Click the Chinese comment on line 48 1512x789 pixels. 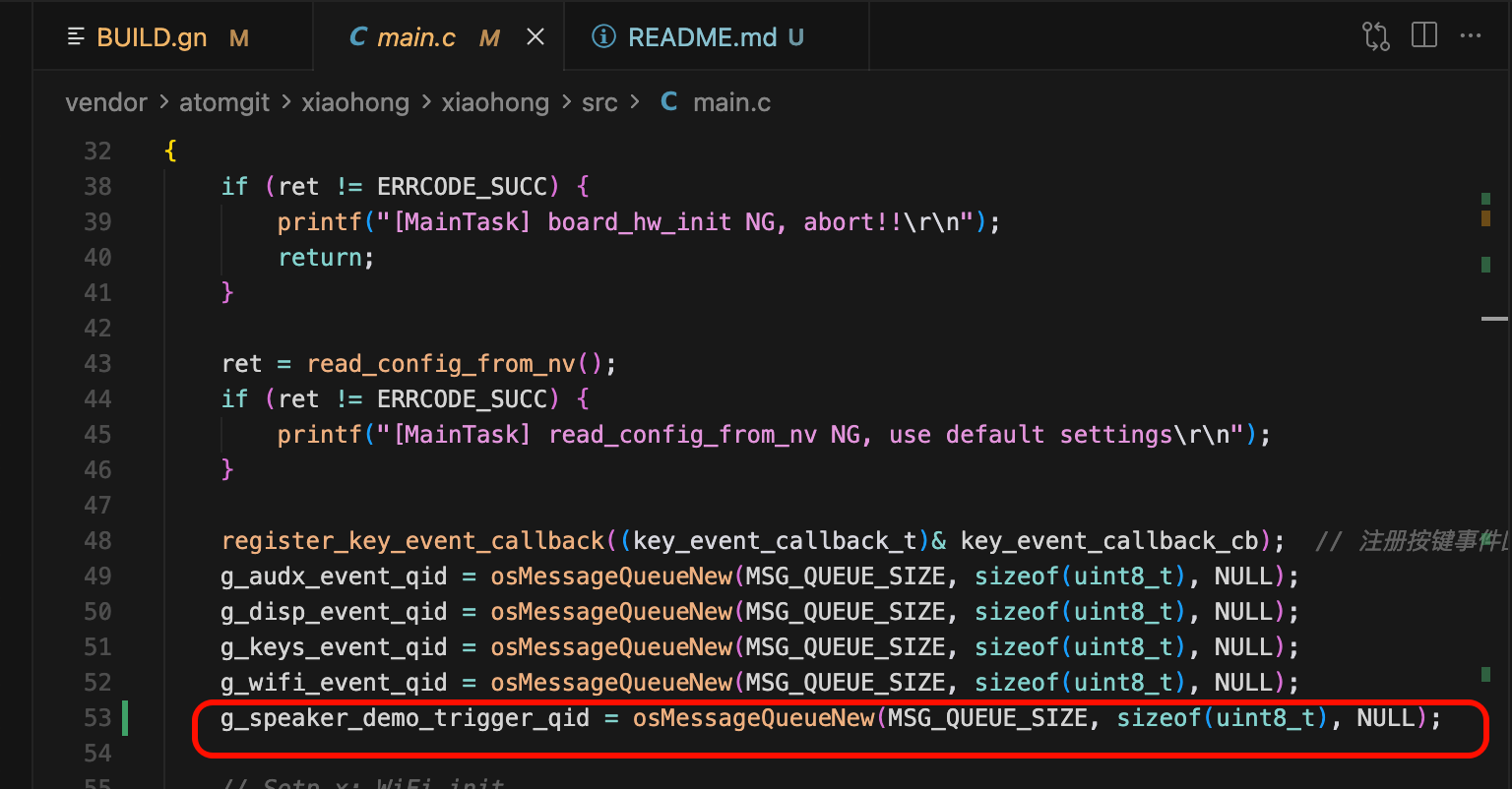click(x=1412, y=541)
